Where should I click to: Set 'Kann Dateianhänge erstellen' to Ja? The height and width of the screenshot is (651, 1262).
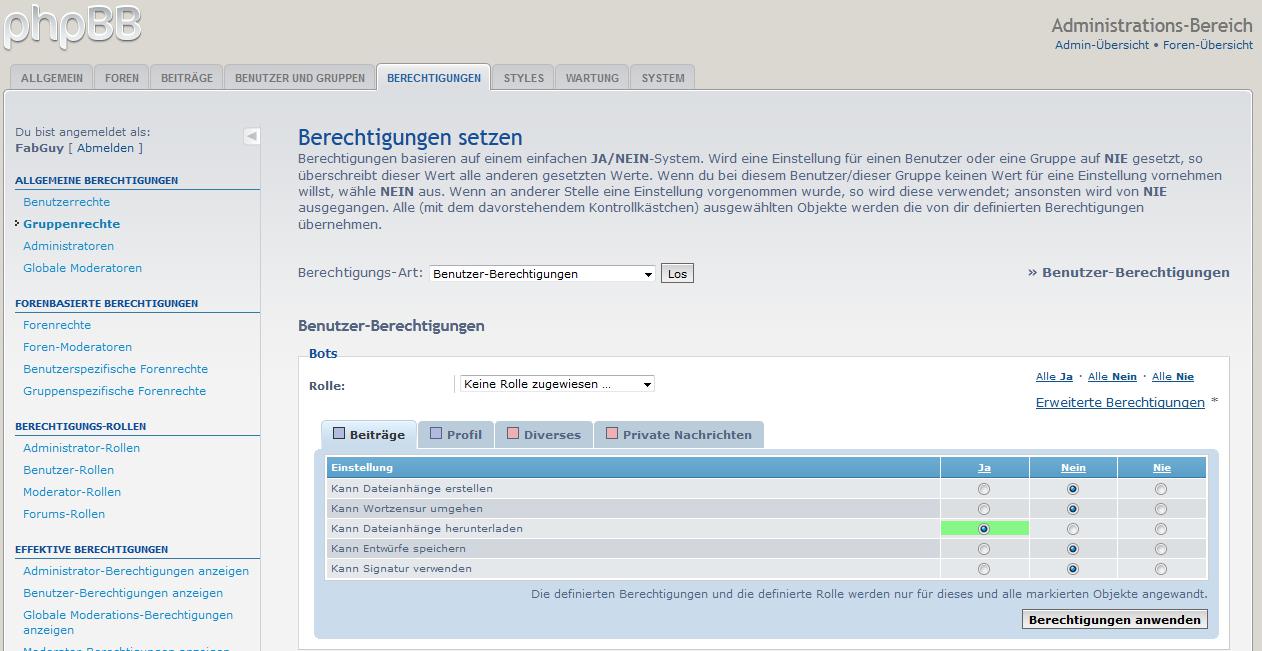tap(984, 489)
